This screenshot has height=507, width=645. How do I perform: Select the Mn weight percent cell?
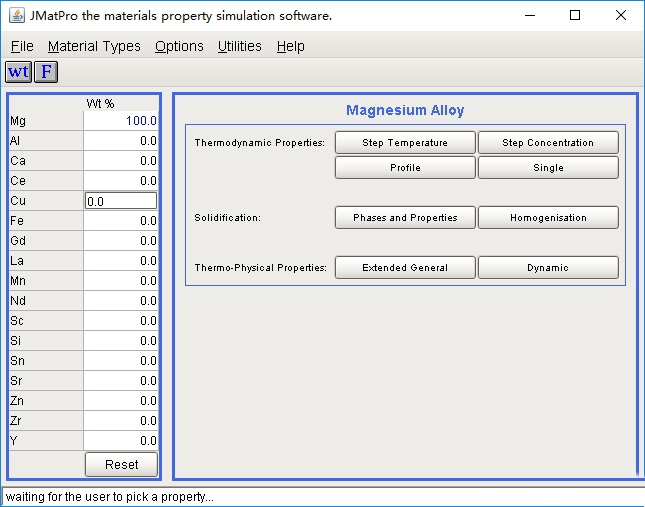click(x=121, y=281)
